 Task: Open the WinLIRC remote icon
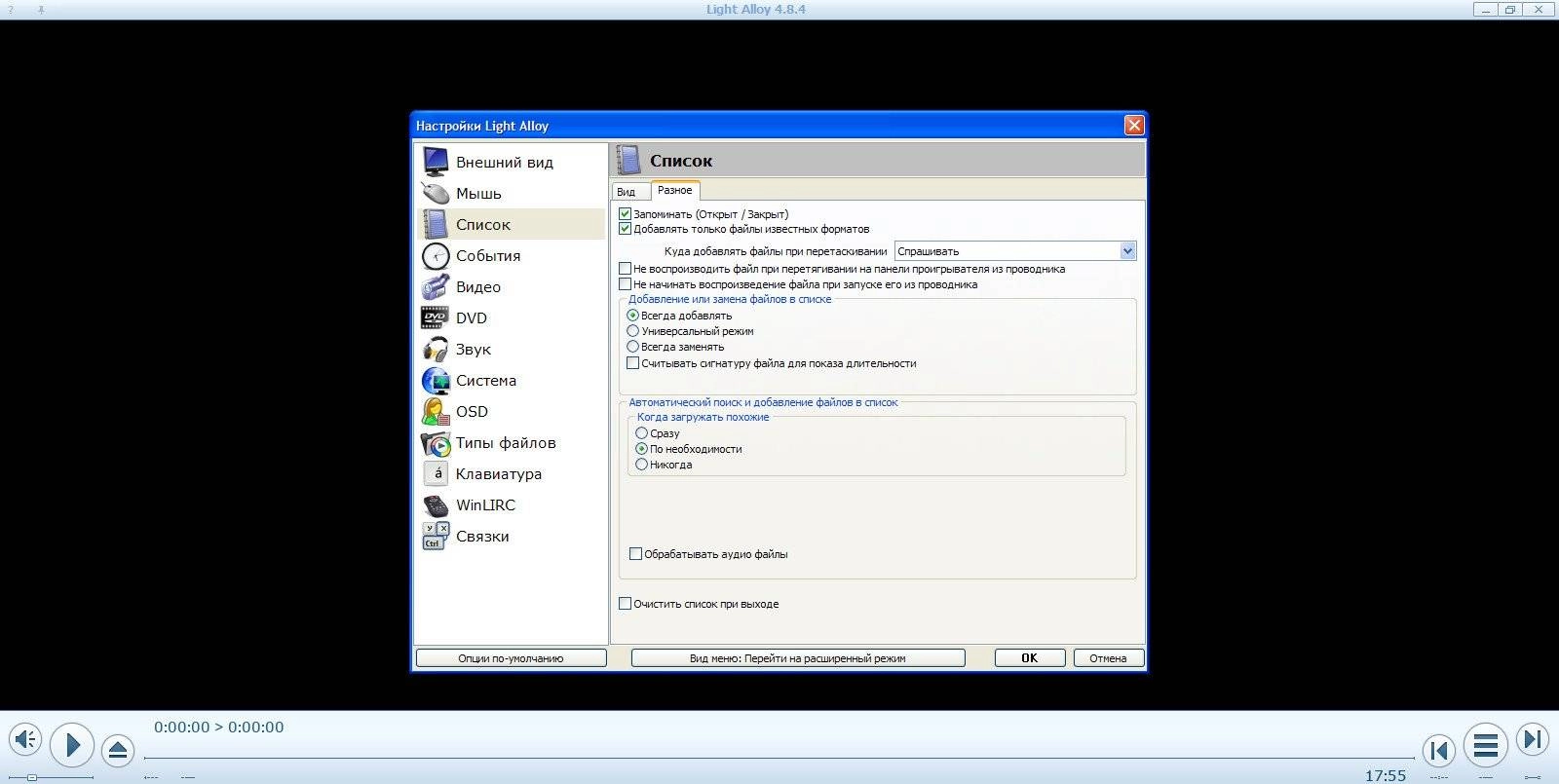click(436, 504)
